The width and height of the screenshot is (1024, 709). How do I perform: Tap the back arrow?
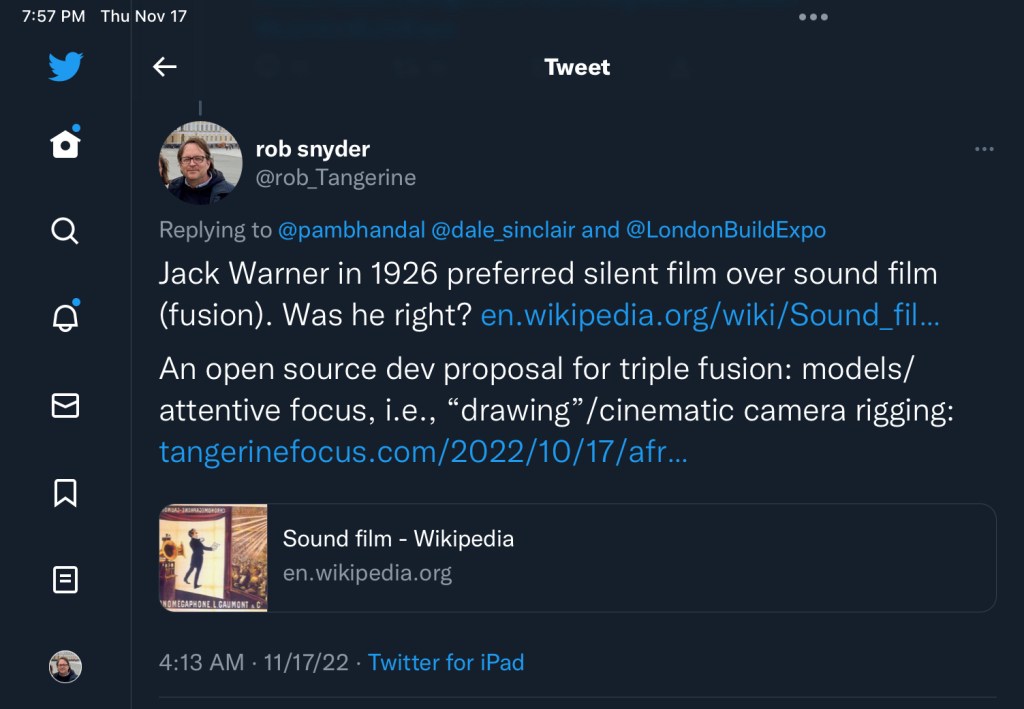click(164, 67)
